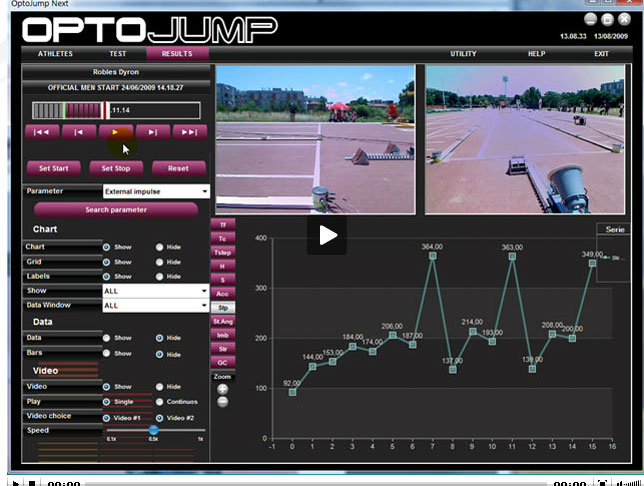This screenshot has width=644, height=486.
Task: Step back one frame in the video
Action: [79, 132]
